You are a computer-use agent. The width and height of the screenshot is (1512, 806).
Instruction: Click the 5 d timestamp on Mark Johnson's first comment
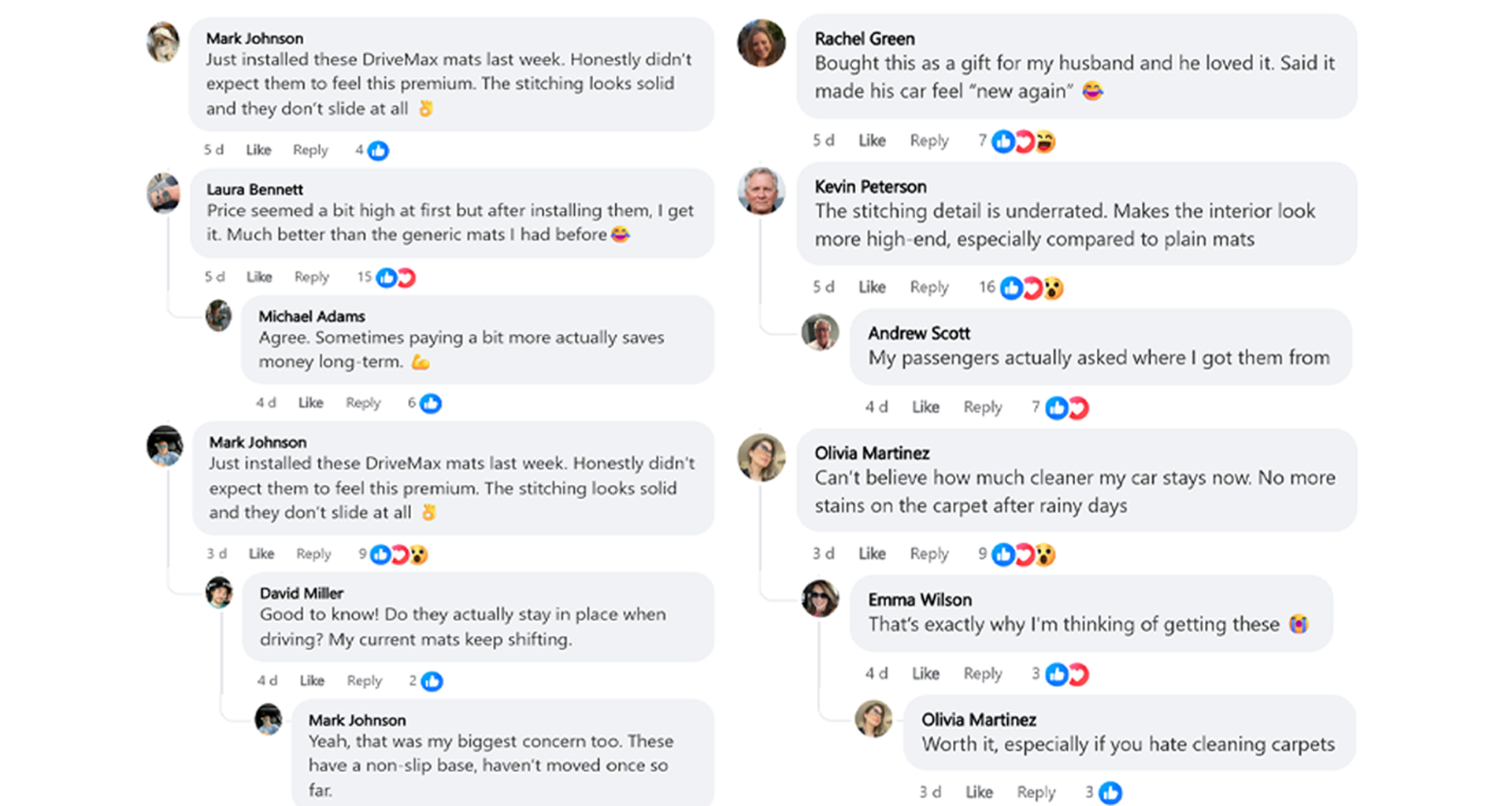[213, 150]
